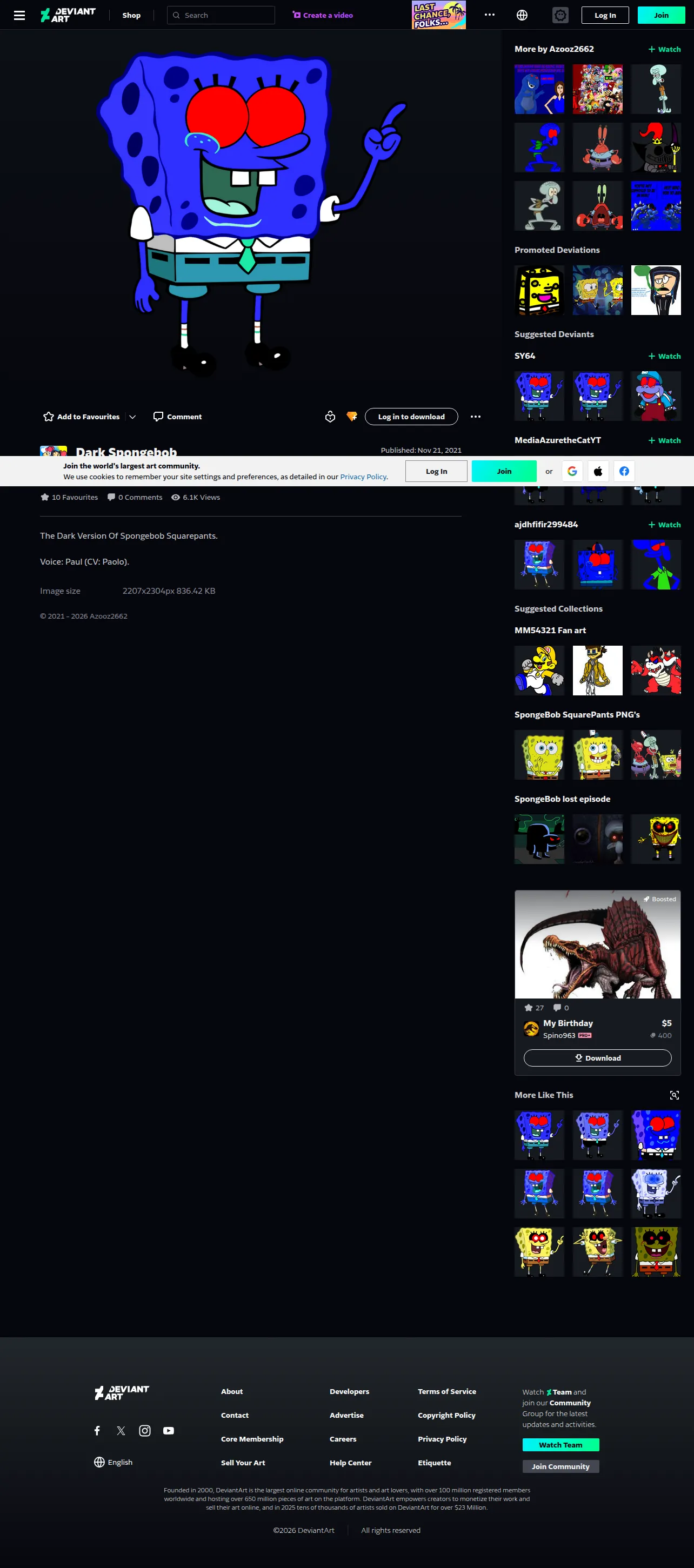The image size is (694, 1568).
Task: Click the header Log In button
Action: (605, 15)
